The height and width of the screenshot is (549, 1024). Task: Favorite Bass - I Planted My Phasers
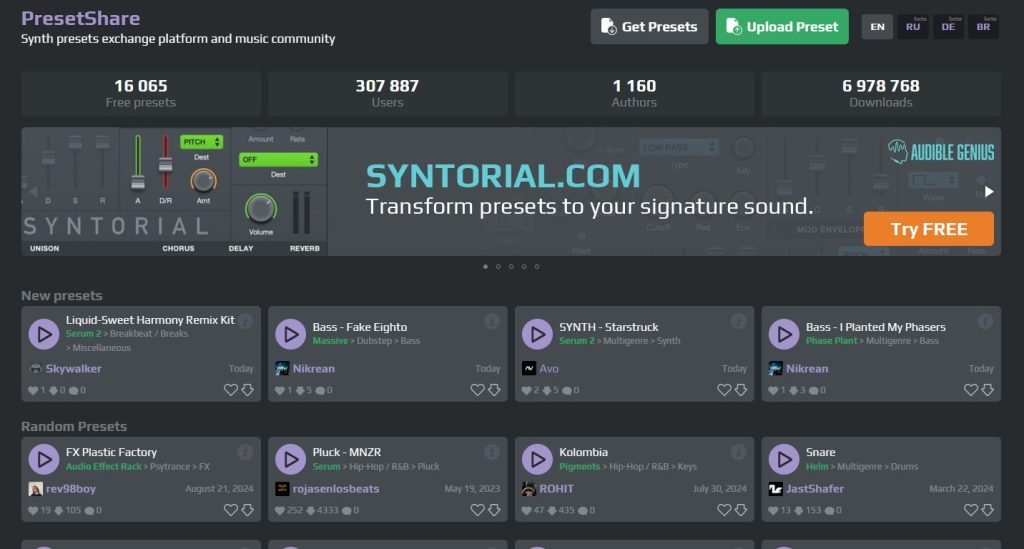click(x=971, y=390)
